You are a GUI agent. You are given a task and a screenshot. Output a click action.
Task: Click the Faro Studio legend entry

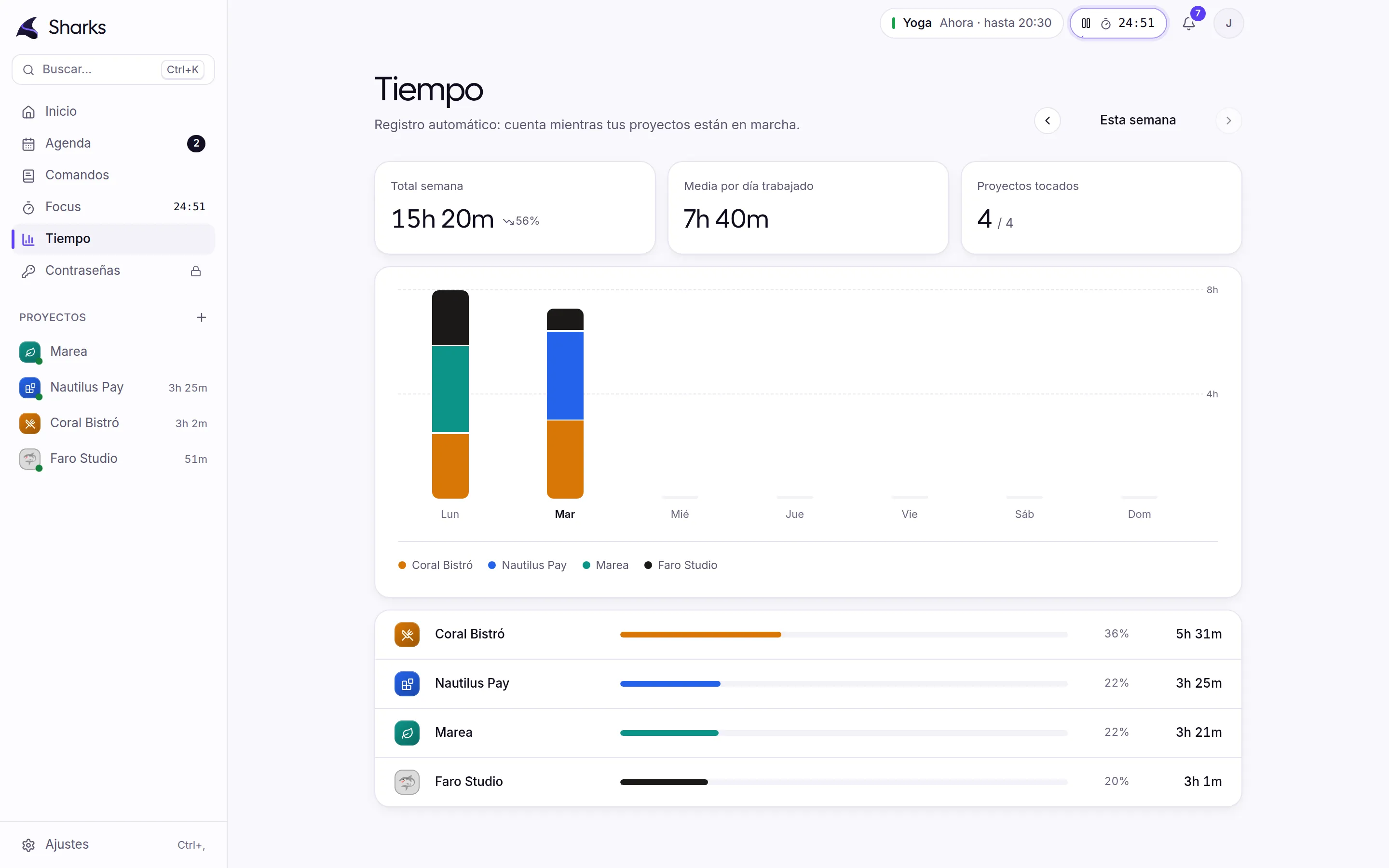681,566
